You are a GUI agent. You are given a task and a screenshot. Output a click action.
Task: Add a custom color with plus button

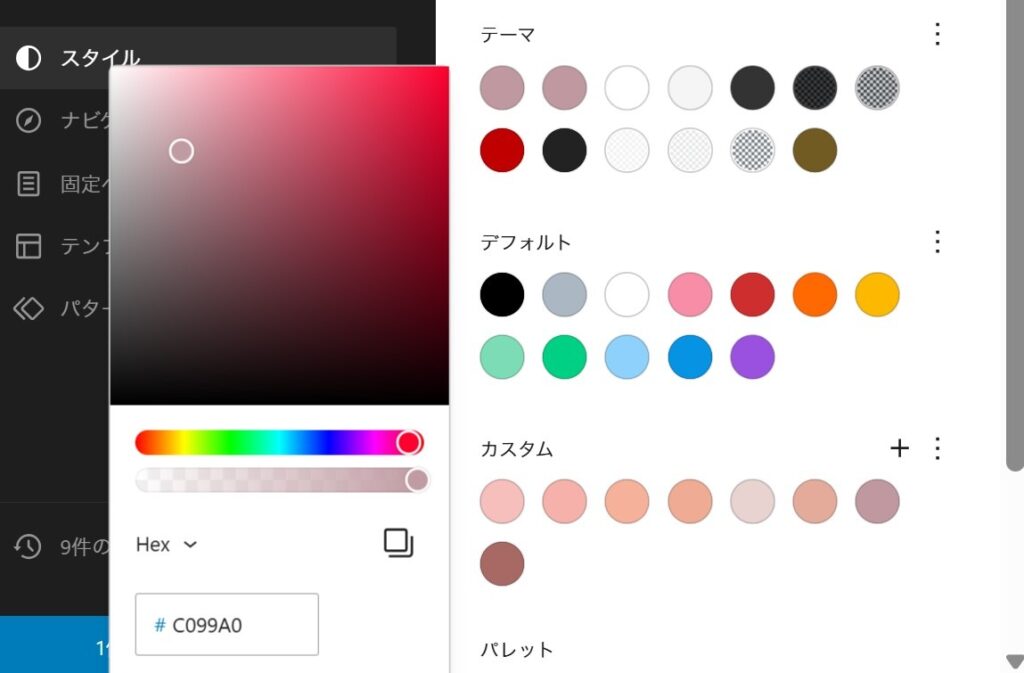[899, 448]
